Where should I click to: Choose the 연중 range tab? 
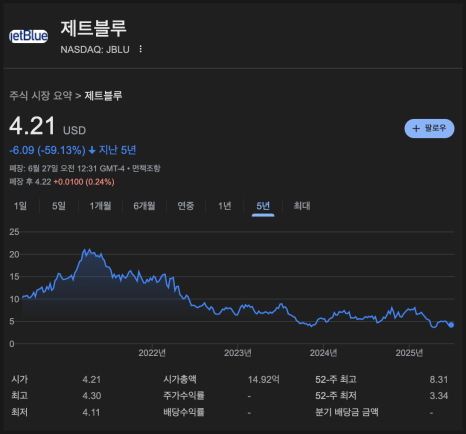[186, 206]
